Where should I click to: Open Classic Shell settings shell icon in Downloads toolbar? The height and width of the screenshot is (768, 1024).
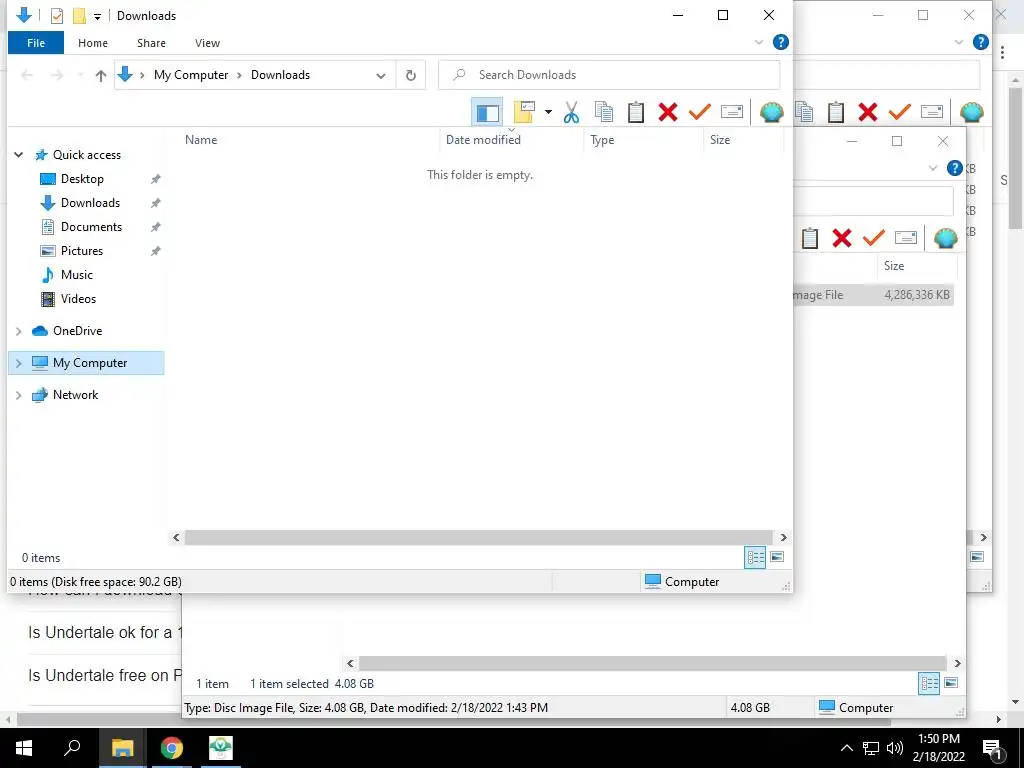[771, 112]
